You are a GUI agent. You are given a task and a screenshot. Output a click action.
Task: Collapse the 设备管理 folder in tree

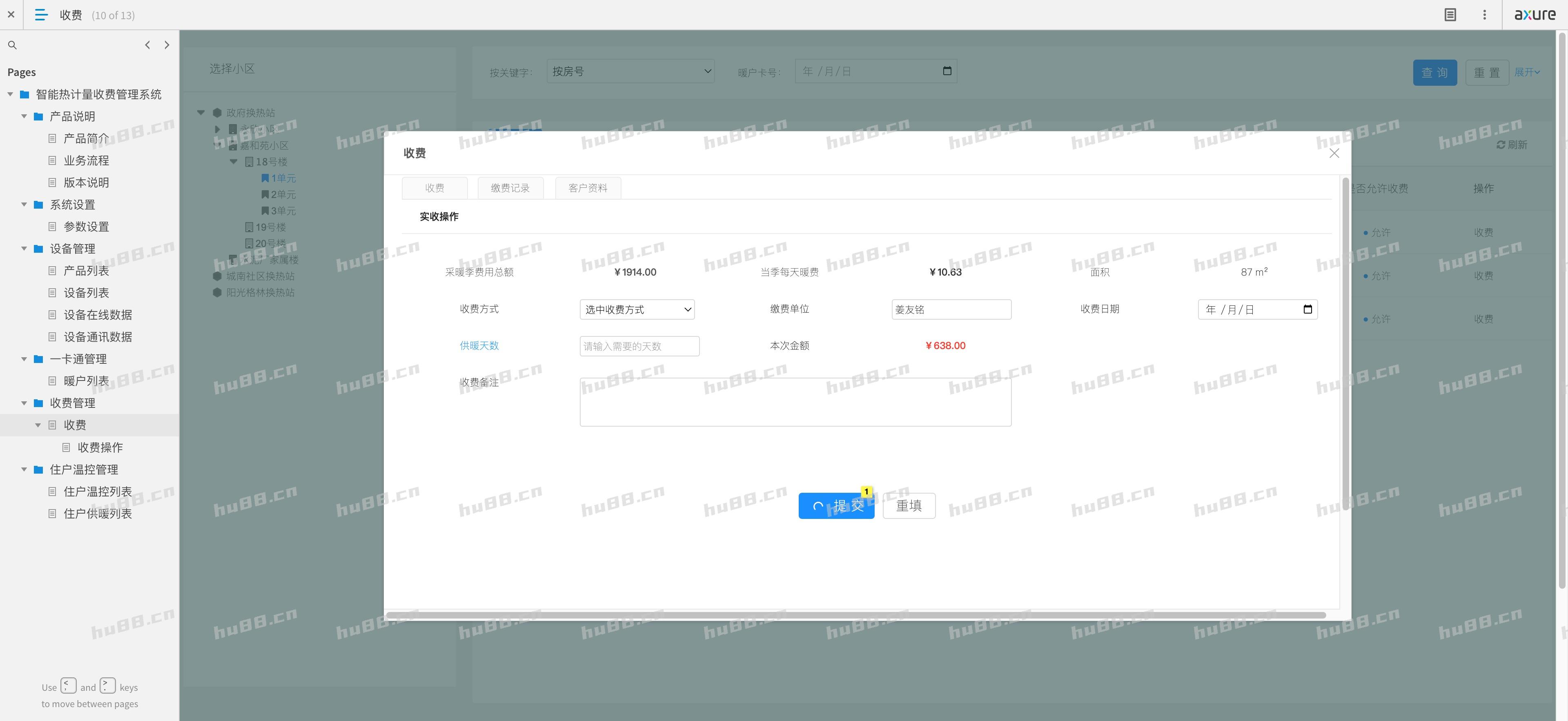(24, 248)
